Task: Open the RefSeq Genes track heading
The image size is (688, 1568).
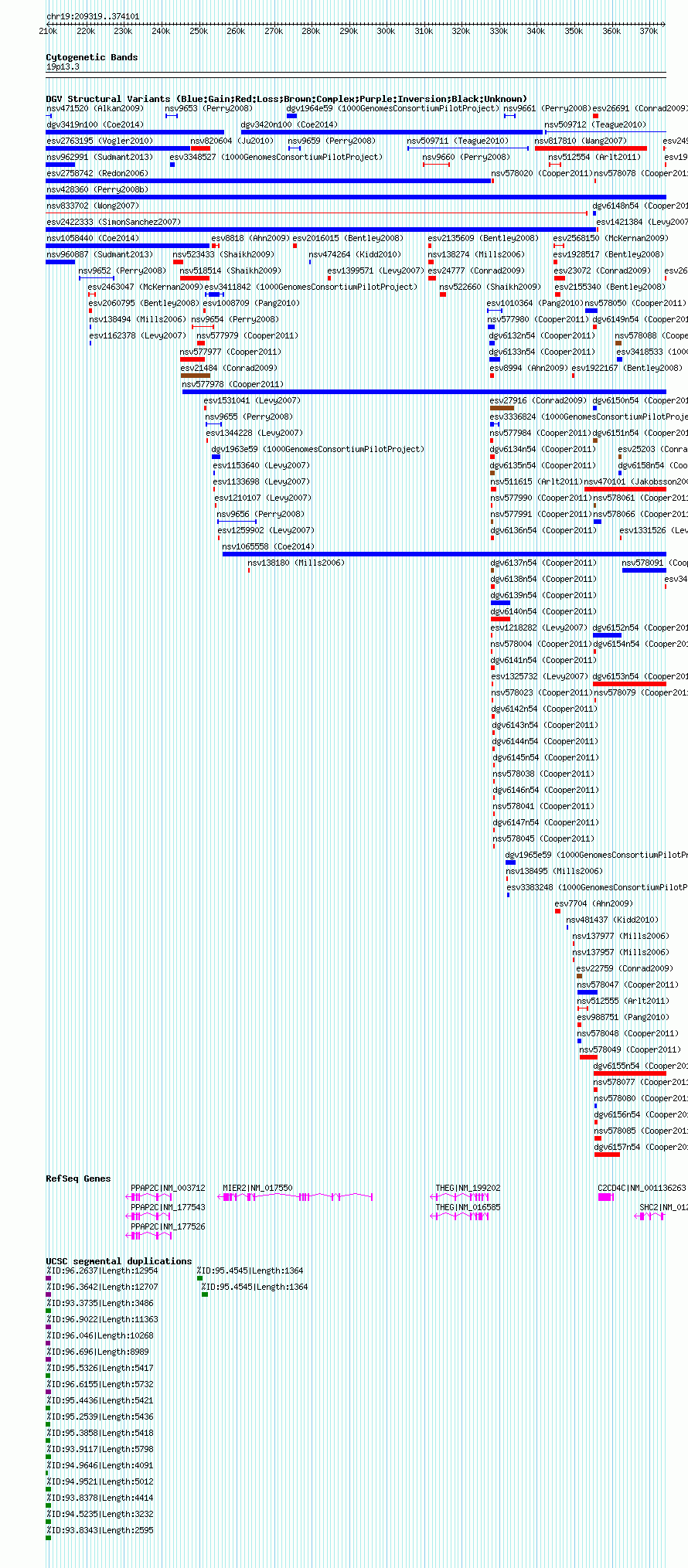Action: coord(78,1179)
